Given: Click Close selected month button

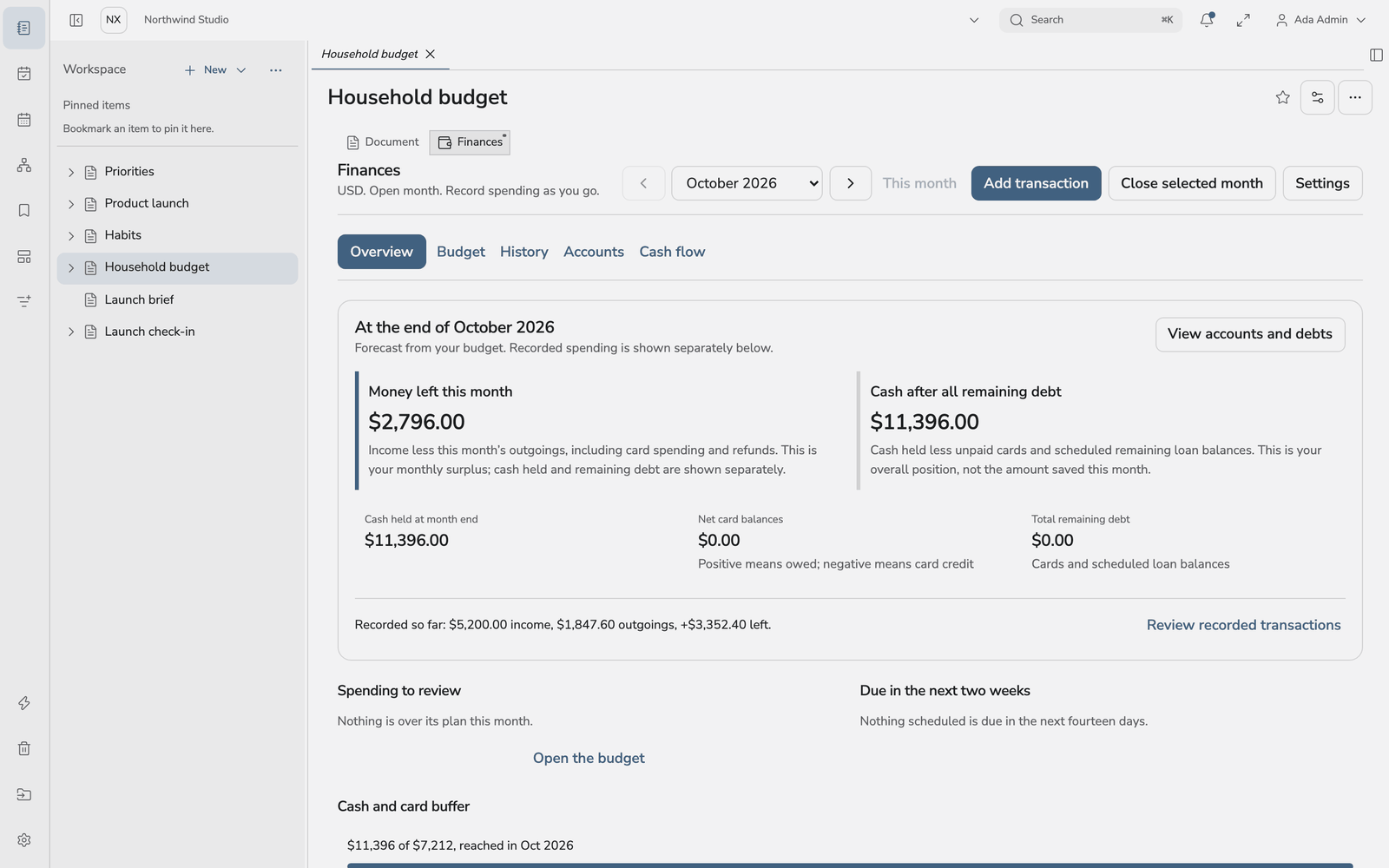Looking at the screenshot, I should coord(1192,183).
